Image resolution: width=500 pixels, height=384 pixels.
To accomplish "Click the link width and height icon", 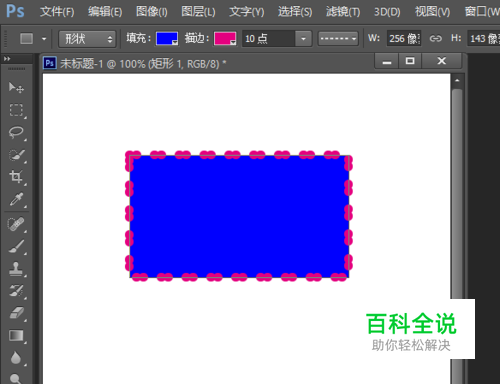I will click(435, 39).
